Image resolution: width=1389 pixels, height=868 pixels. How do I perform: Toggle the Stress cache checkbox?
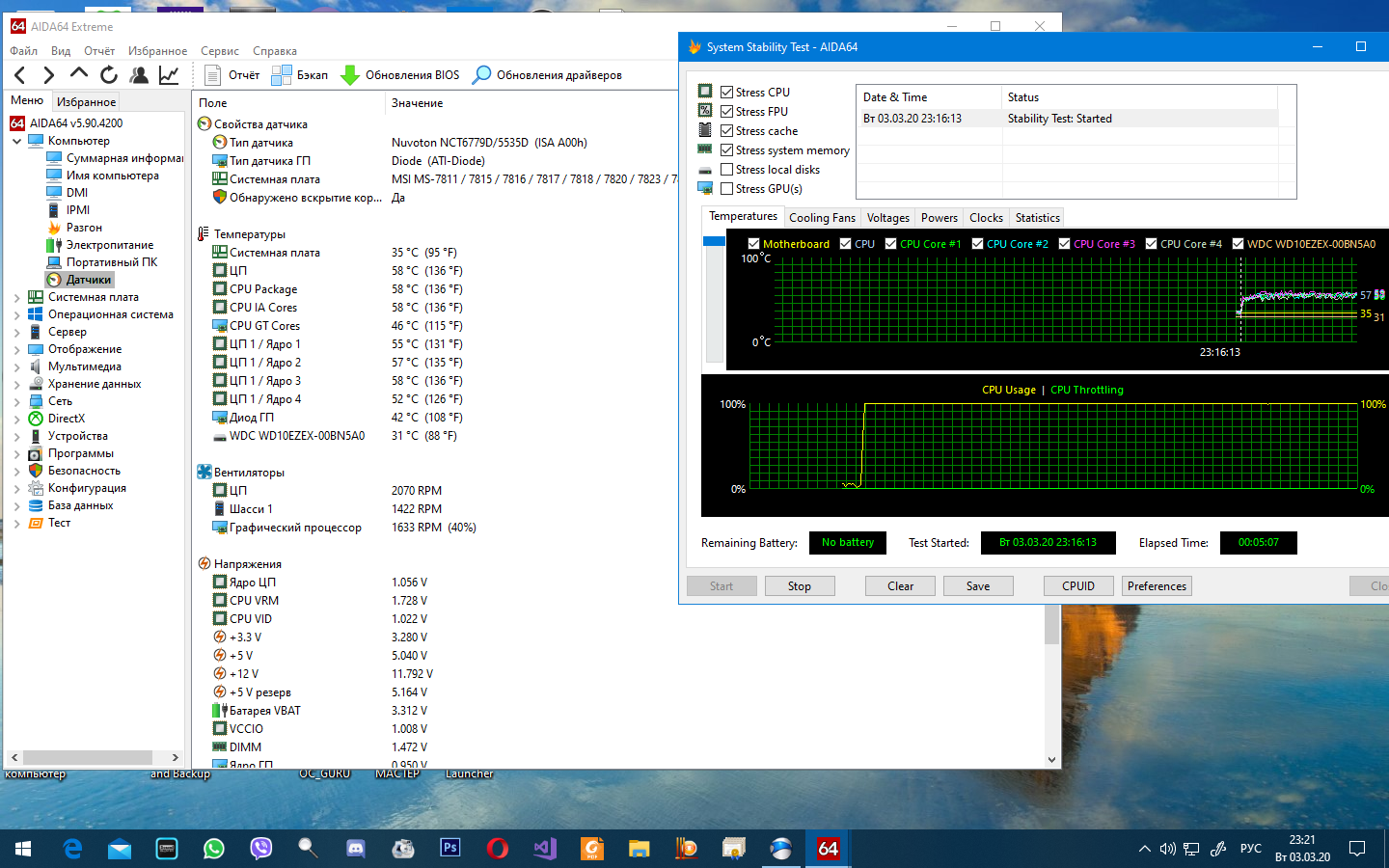click(727, 131)
